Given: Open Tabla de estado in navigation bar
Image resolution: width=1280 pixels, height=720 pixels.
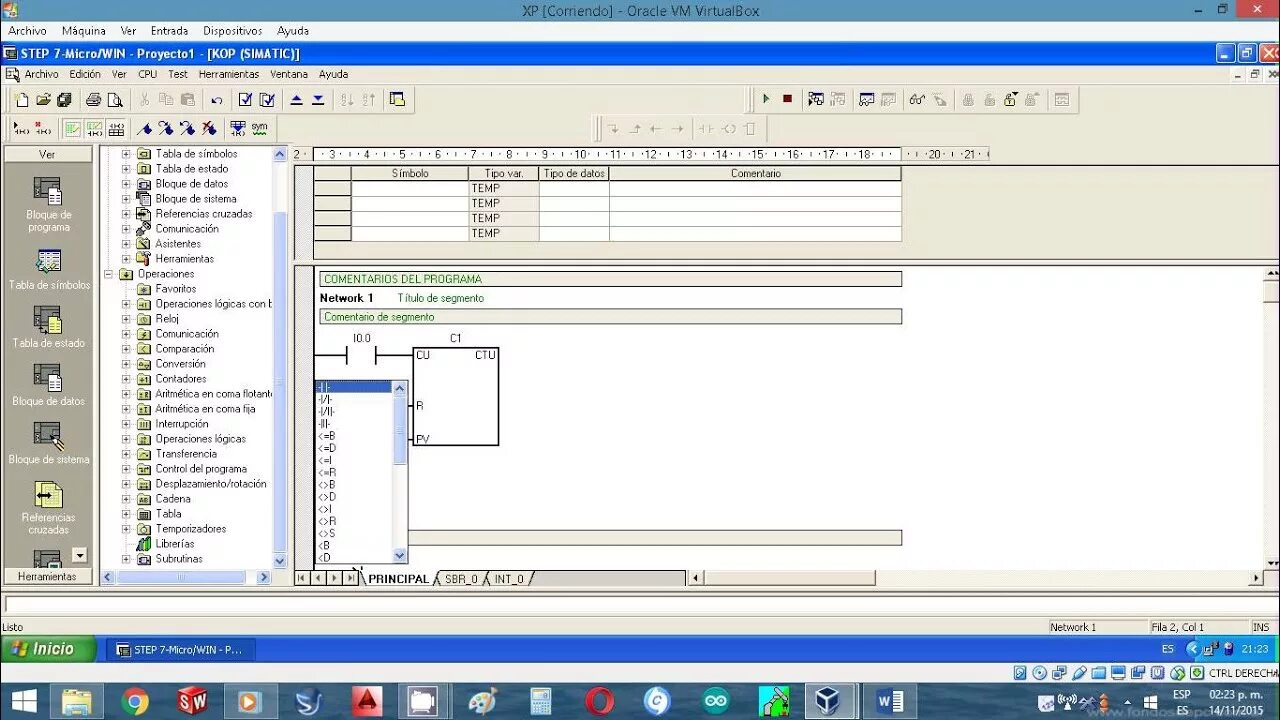Looking at the screenshot, I should click(x=48, y=328).
